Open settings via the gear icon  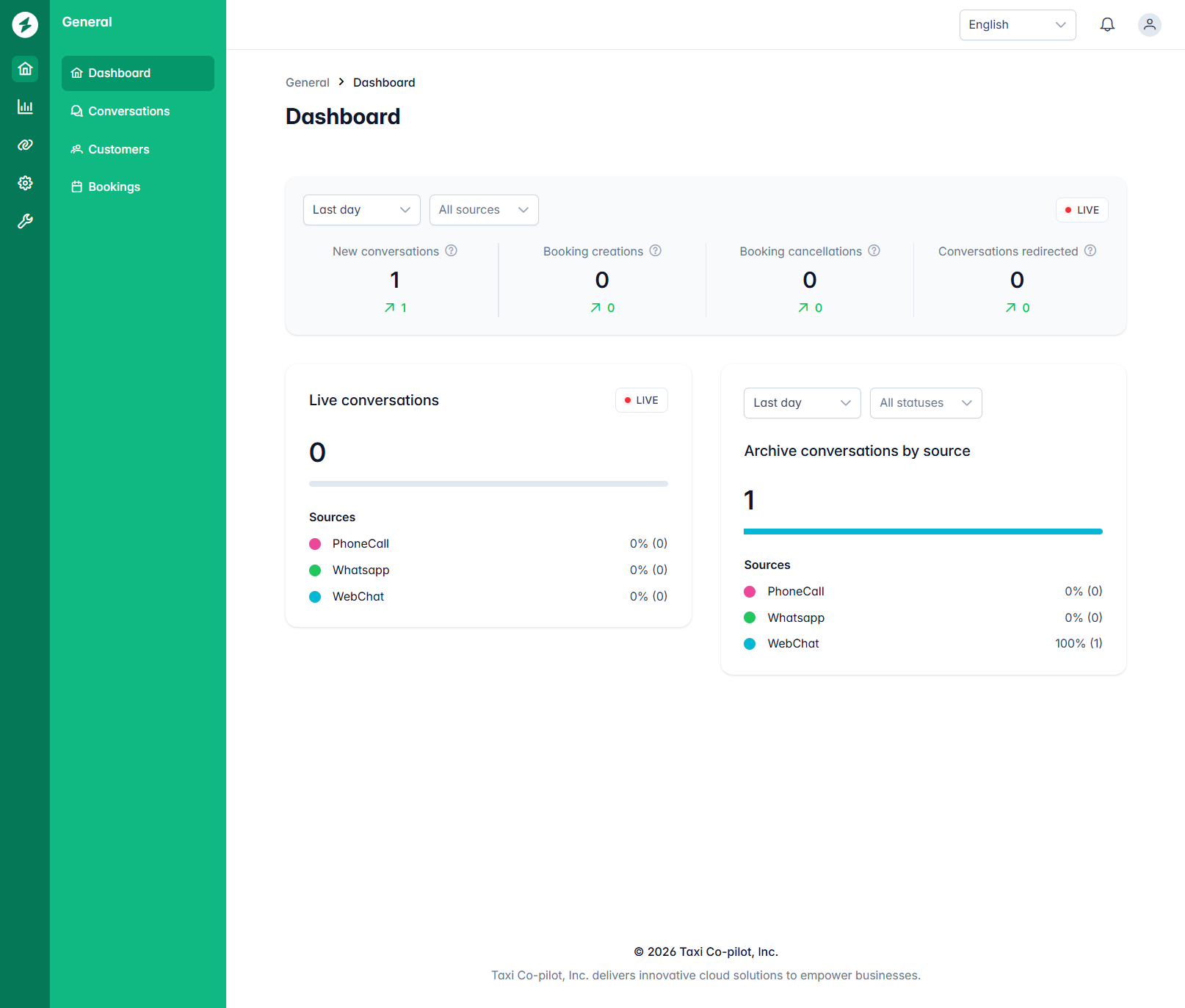24,183
